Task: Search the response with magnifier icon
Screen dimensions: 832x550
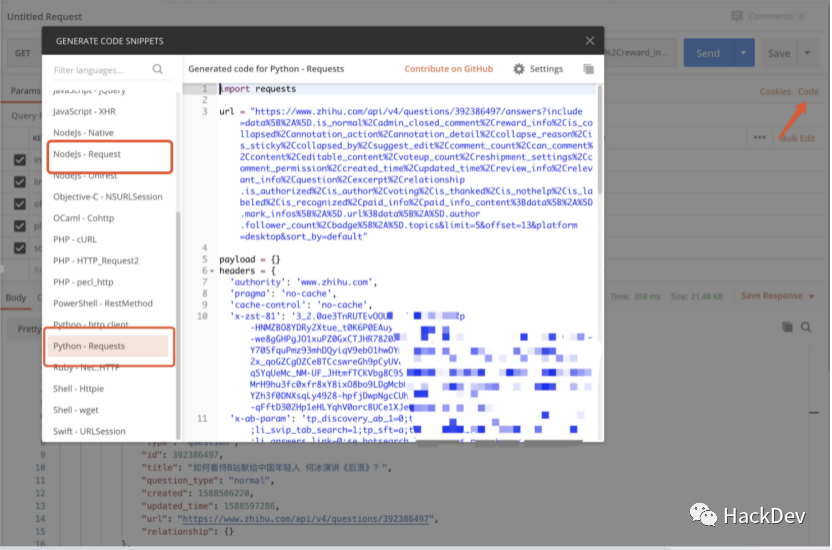Action: click(x=805, y=327)
